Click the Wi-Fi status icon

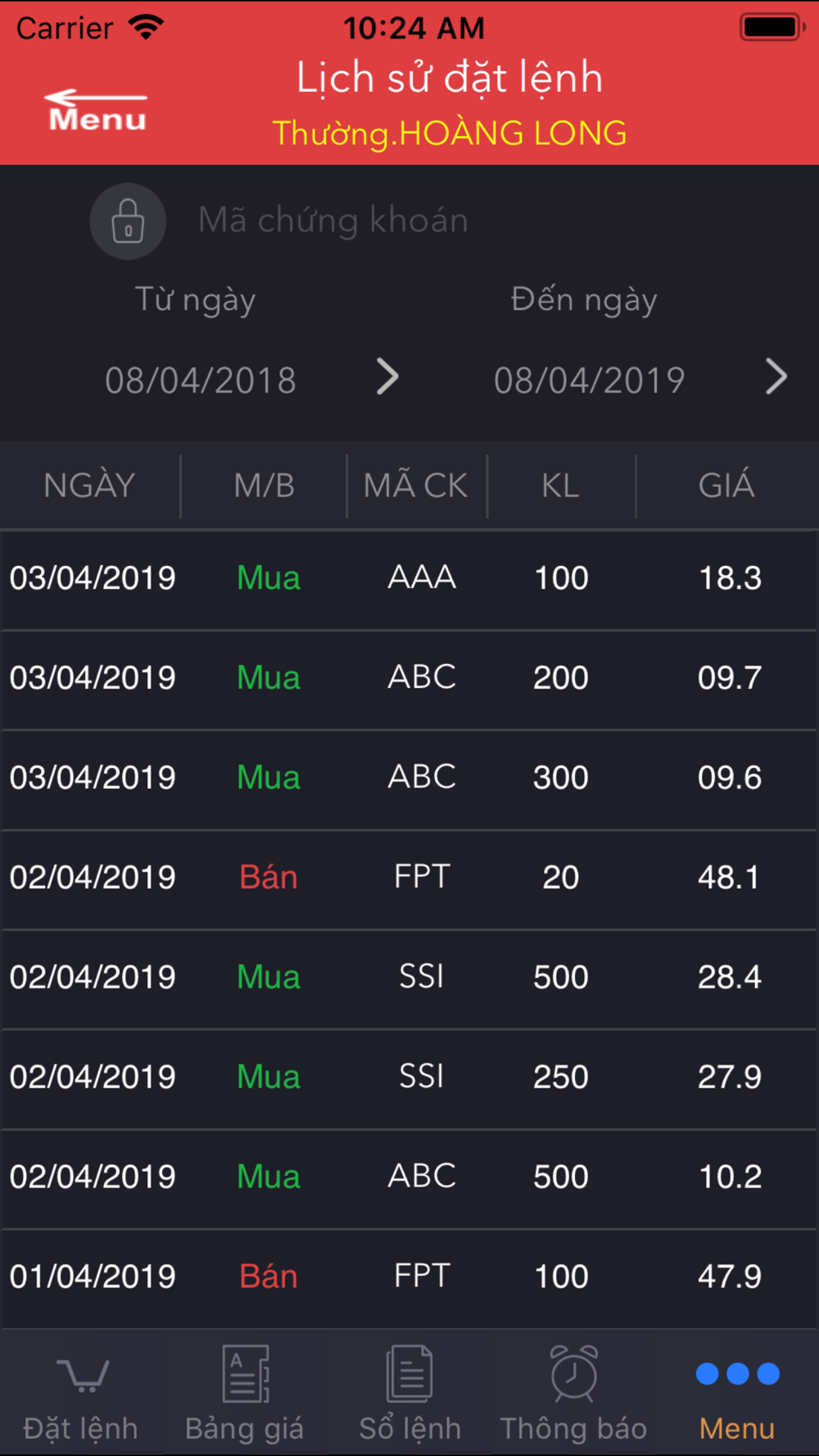coord(147,28)
